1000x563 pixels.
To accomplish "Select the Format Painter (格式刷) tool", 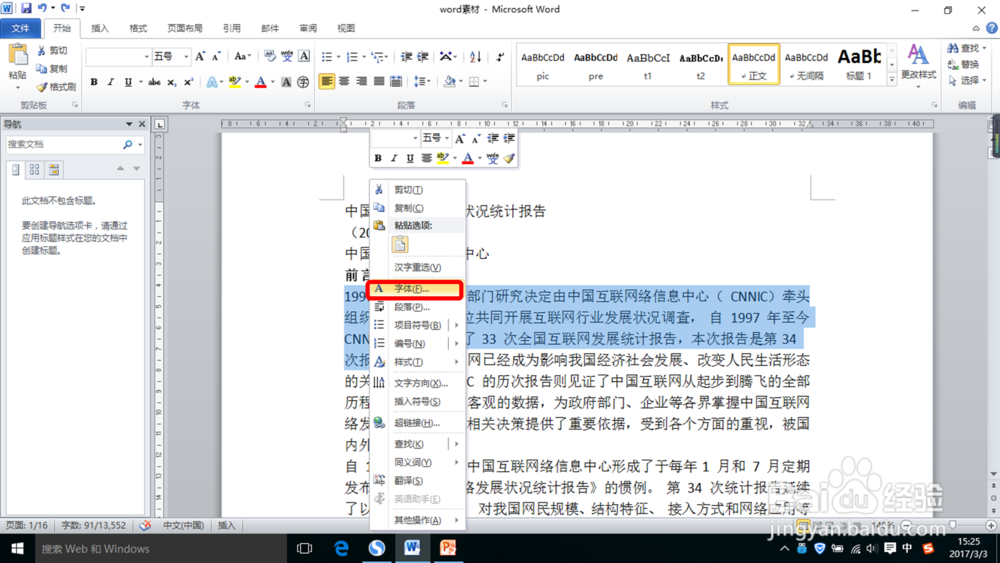I will (55, 87).
